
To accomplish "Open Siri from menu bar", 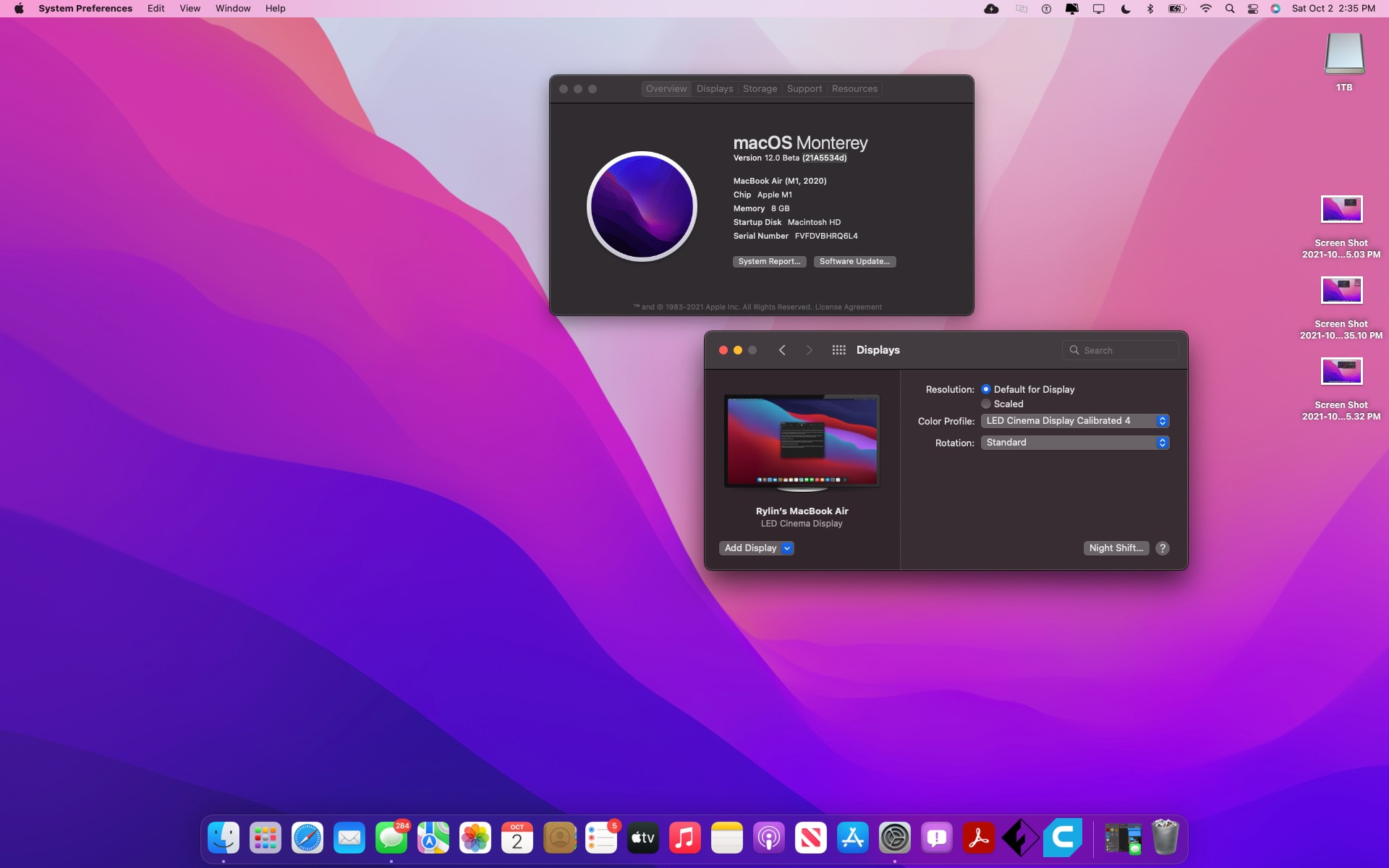I will [x=1275, y=9].
